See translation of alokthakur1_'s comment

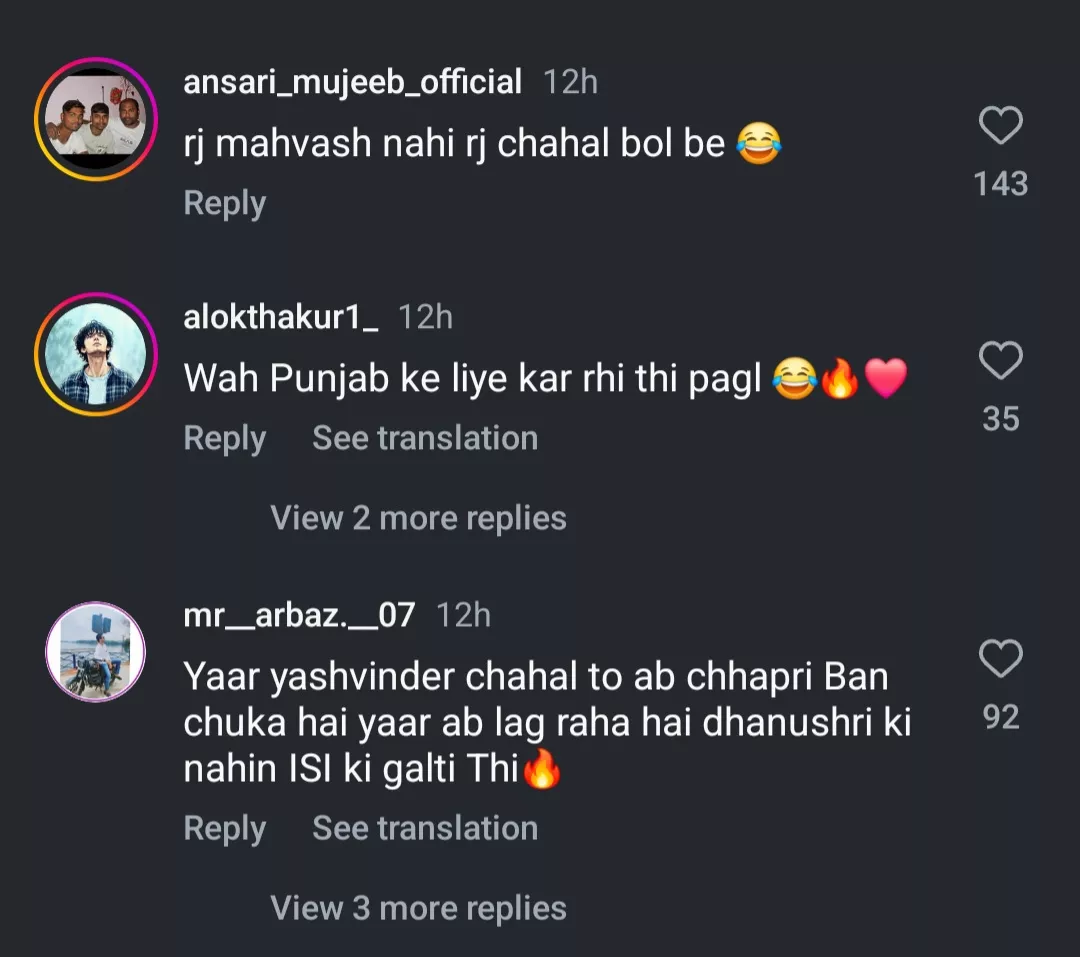coord(425,438)
